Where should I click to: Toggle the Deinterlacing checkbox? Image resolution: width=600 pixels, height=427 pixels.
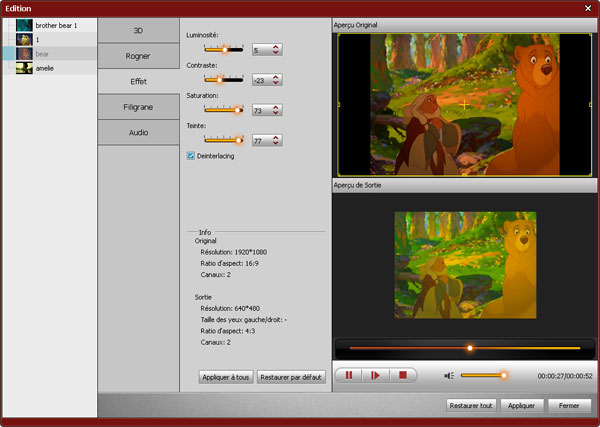pyautogui.click(x=191, y=156)
